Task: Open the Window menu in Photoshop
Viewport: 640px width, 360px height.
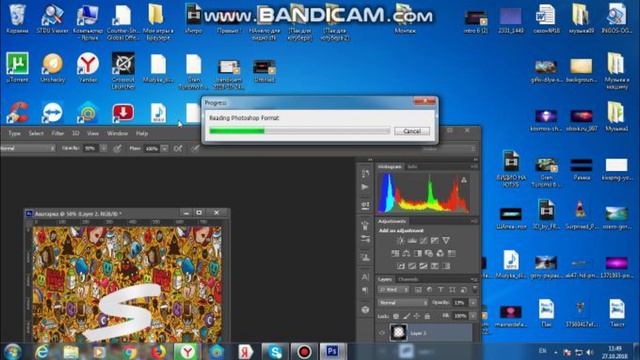Action: pyautogui.click(x=117, y=133)
